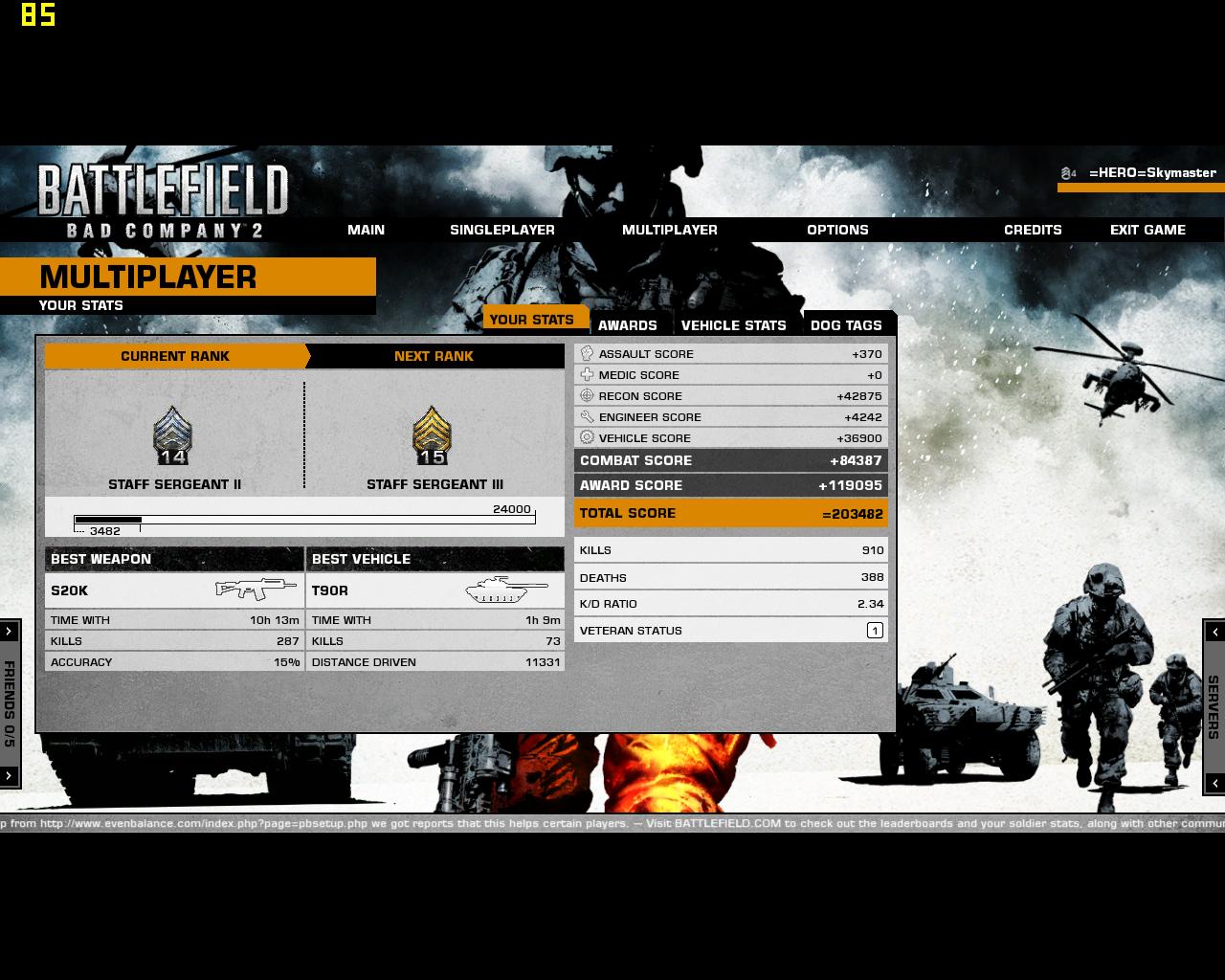
Task: Open the Servers side panel
Action: coord(1214,706)
